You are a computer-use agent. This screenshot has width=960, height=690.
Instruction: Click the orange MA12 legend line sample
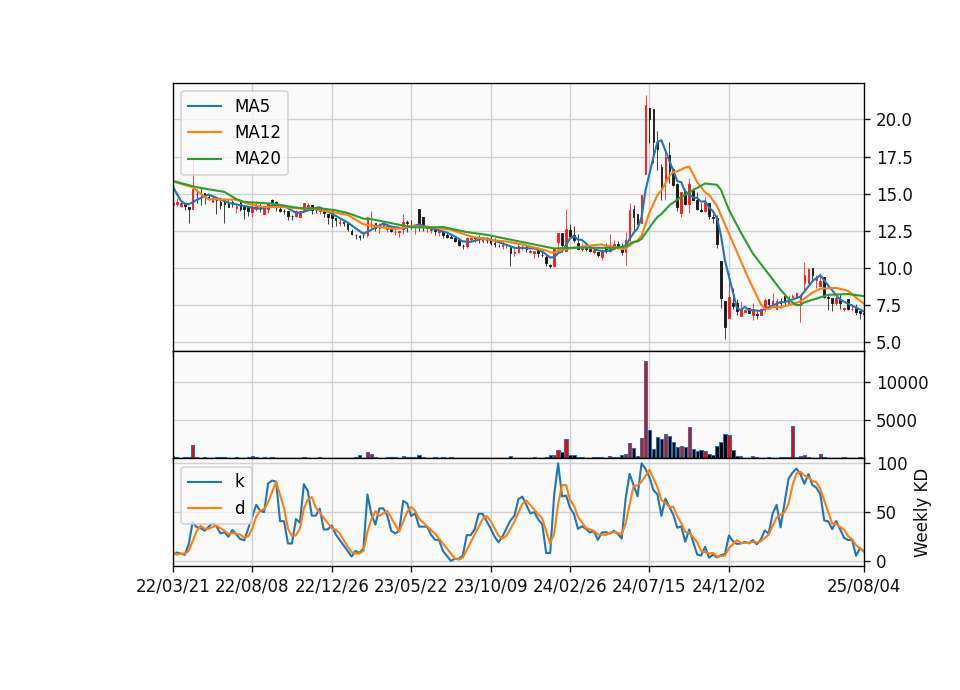[x=204, y=132]
